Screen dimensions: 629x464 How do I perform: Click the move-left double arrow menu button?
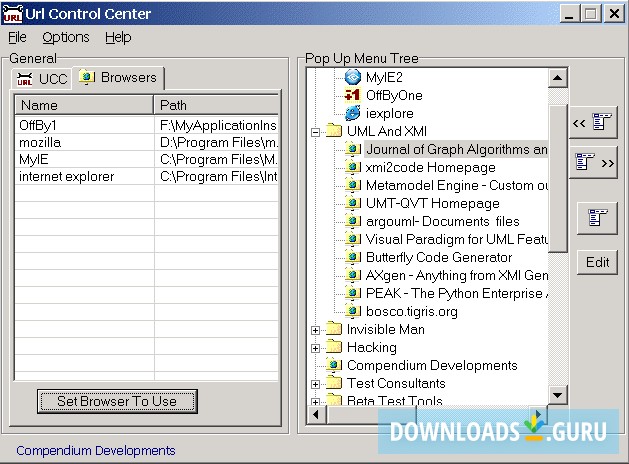[593, 122]
